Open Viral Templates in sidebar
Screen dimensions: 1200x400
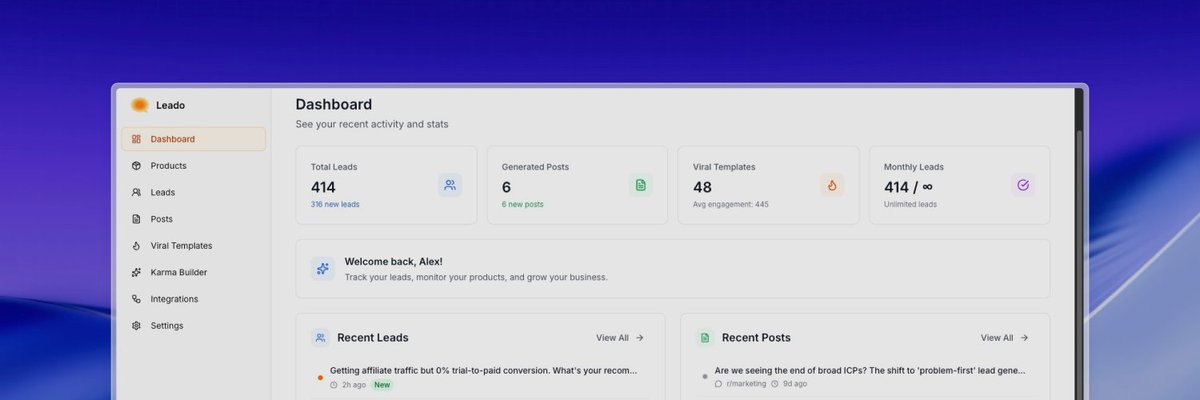pyautogui.click(x=193, y=245)
